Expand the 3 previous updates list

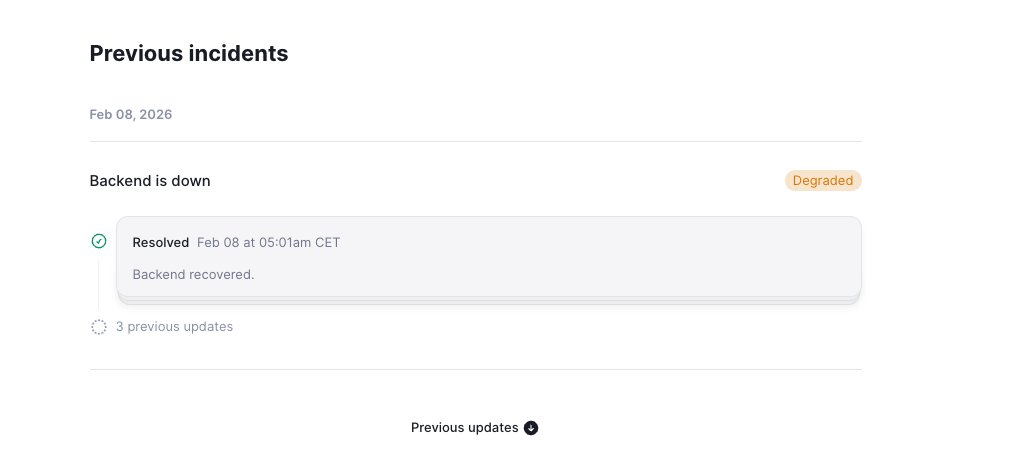174,327
